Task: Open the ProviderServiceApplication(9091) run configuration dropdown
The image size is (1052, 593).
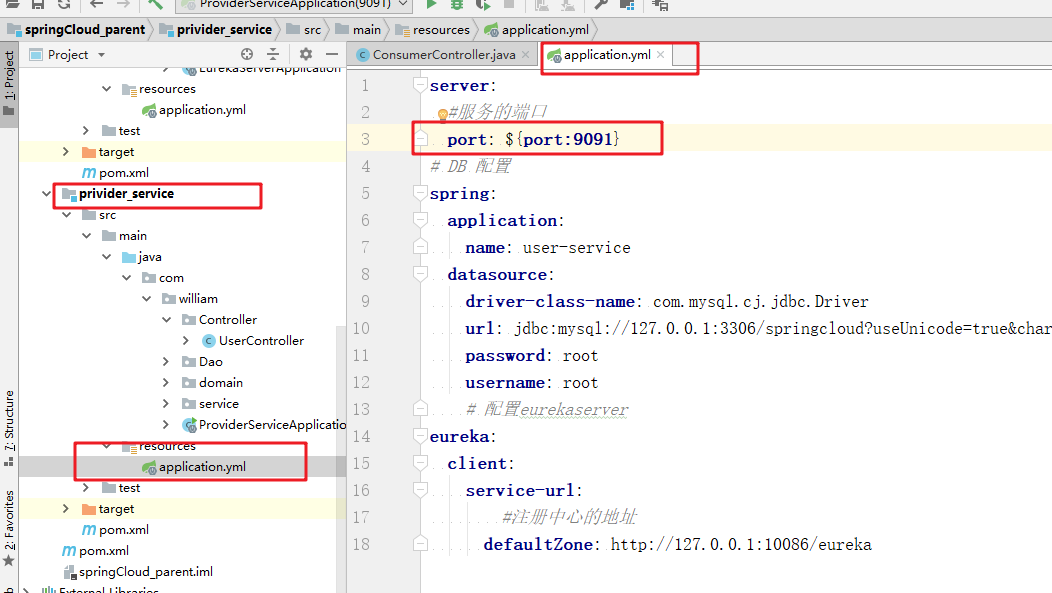Action: click(294, 5)
